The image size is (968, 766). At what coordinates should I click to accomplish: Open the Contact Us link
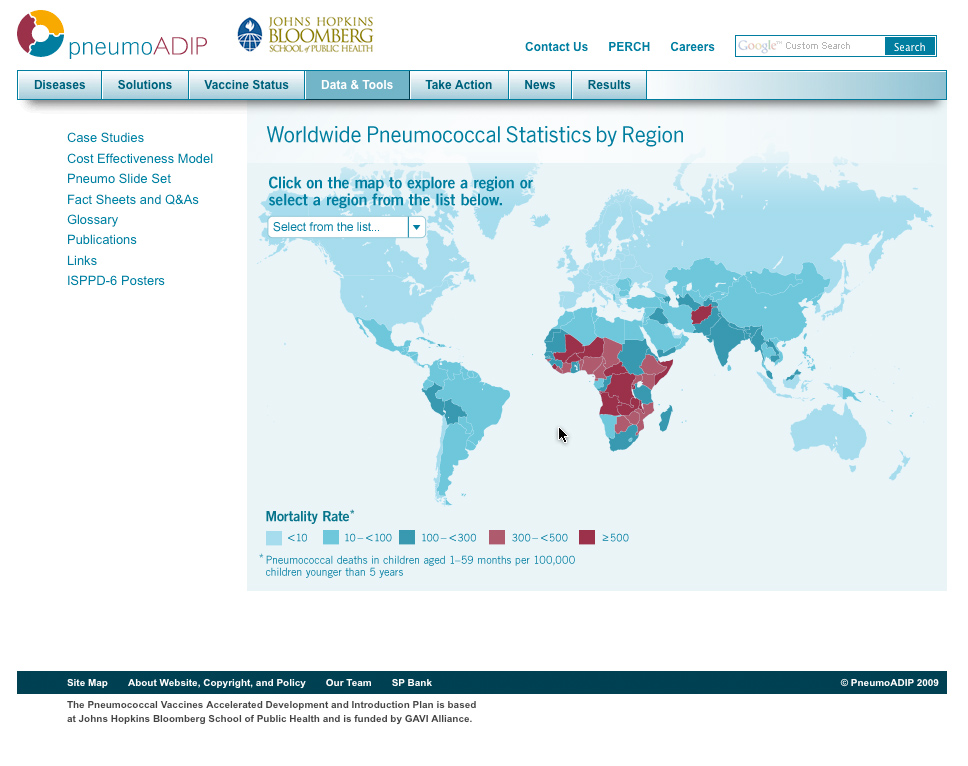(556, 47)
